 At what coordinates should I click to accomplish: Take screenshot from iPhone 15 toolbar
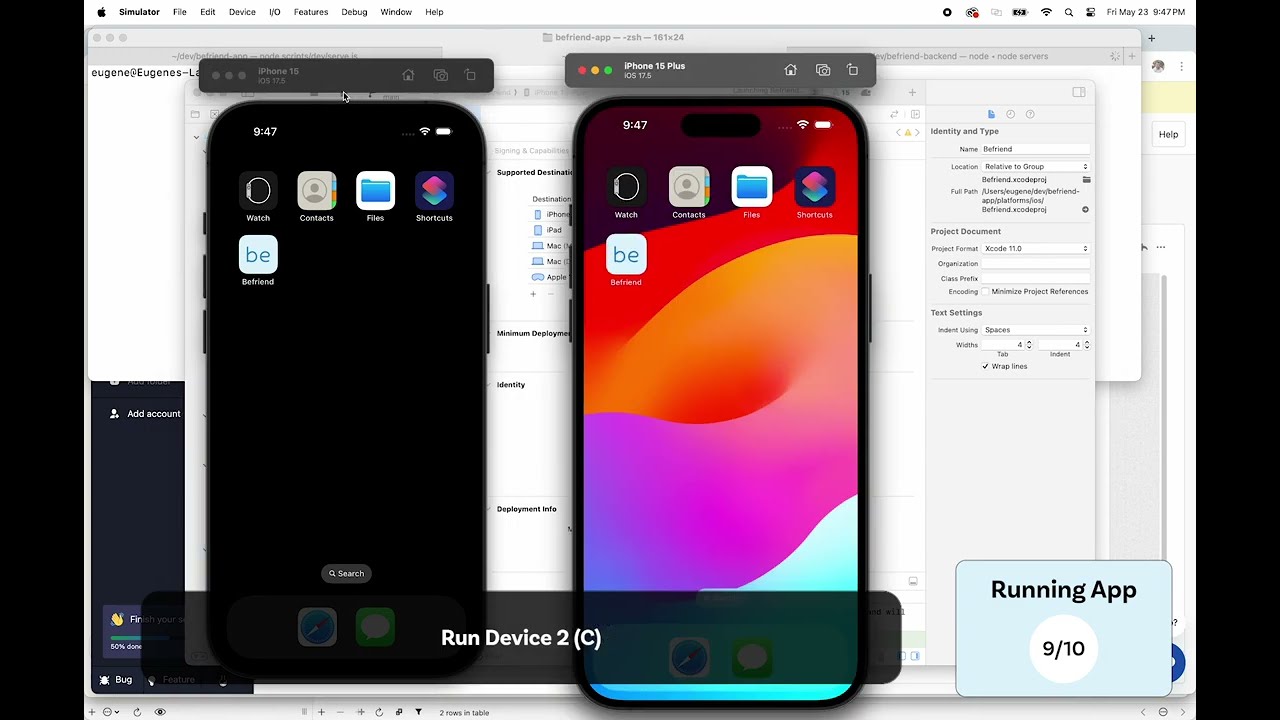point(441,75)
